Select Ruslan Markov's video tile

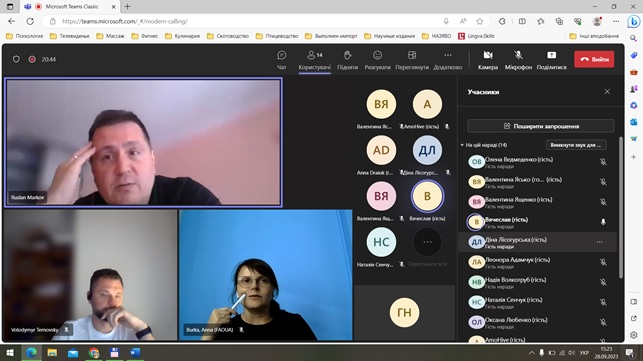[143, 142]
